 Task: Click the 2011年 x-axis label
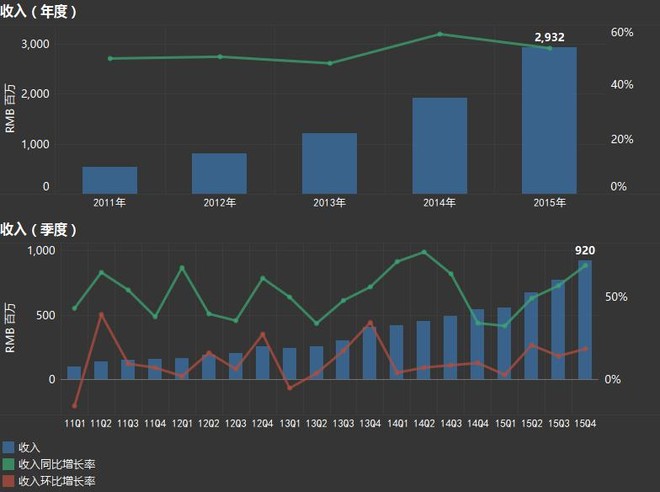[109, 203]
